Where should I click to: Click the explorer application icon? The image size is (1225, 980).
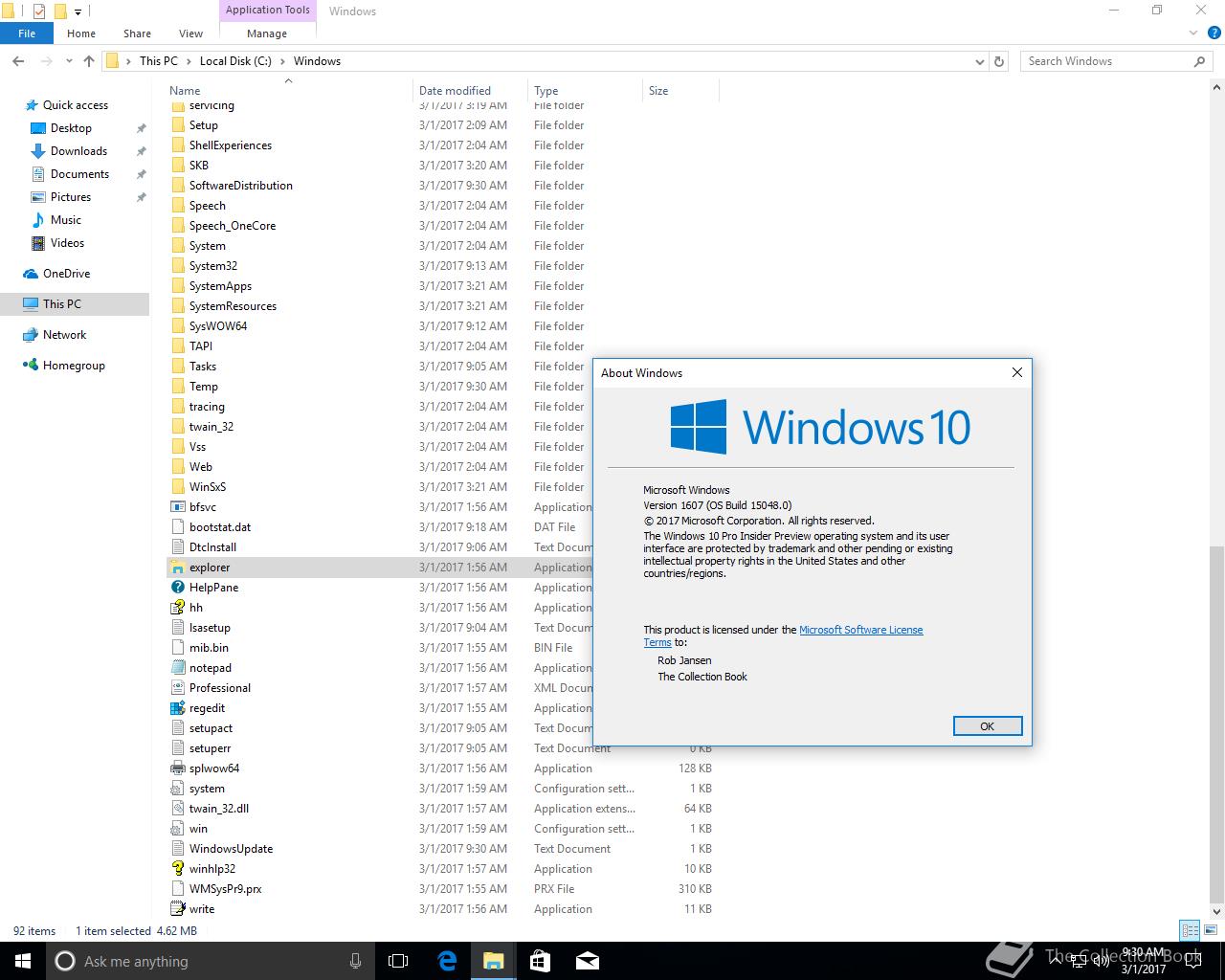(x=177, y=568)
